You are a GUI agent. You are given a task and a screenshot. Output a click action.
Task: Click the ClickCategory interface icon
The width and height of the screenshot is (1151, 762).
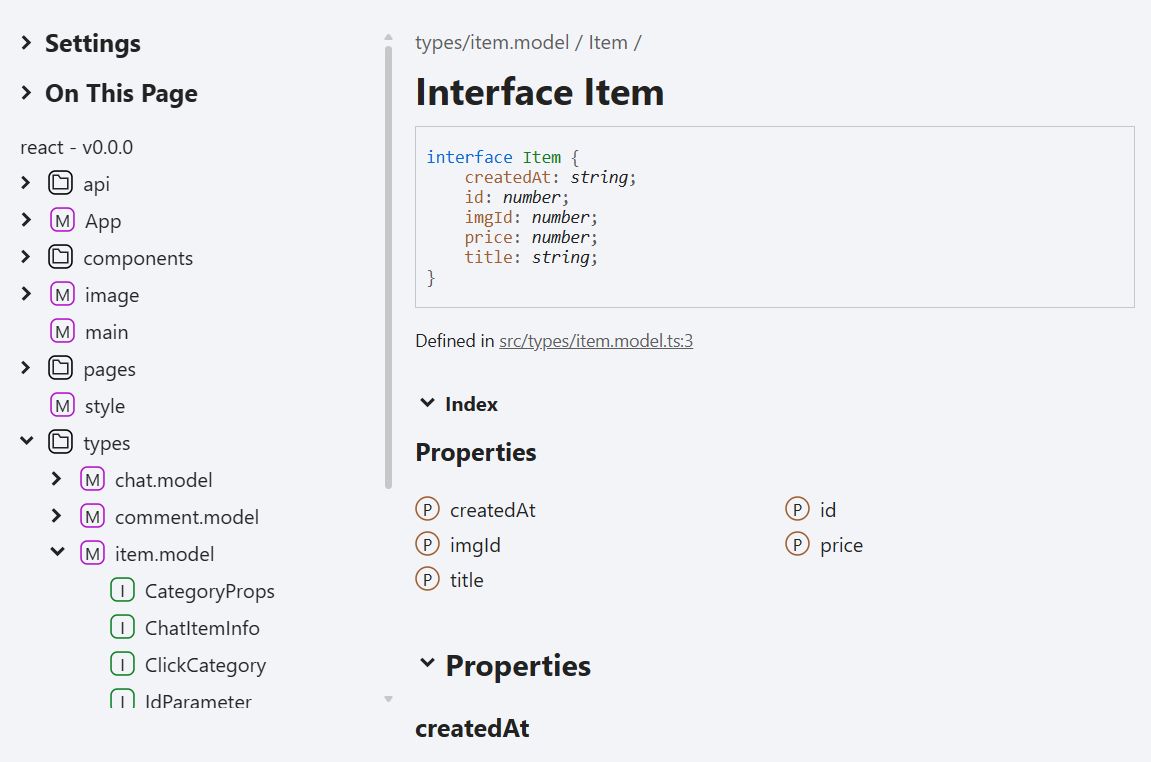pos(122,664)
